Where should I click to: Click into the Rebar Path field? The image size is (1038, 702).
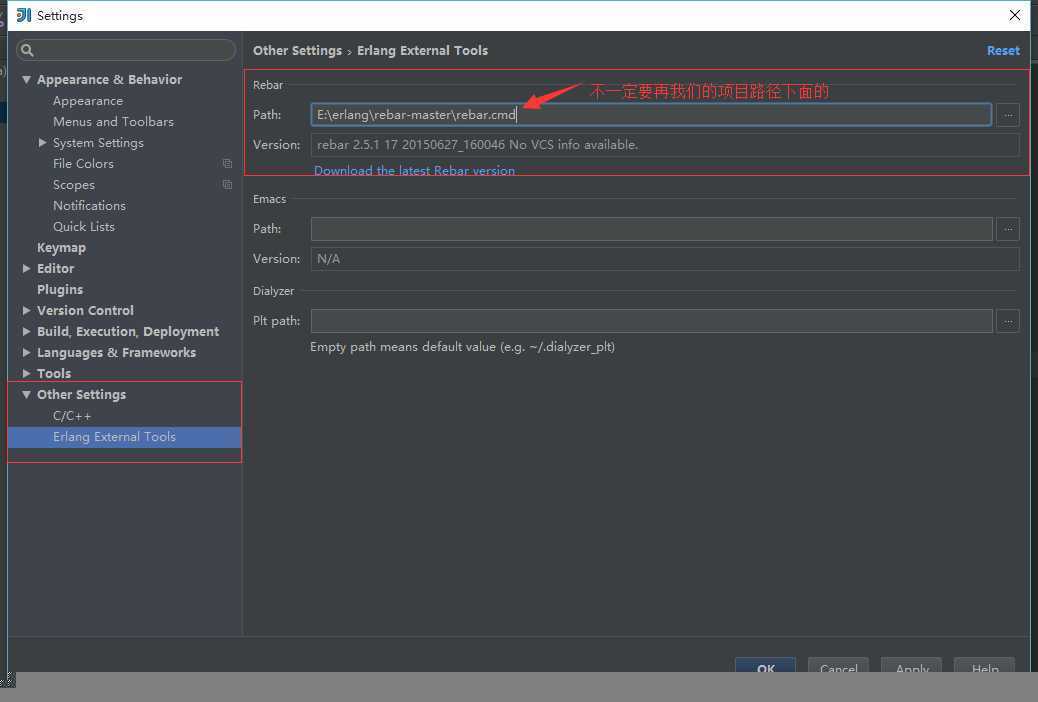[651, 115]
